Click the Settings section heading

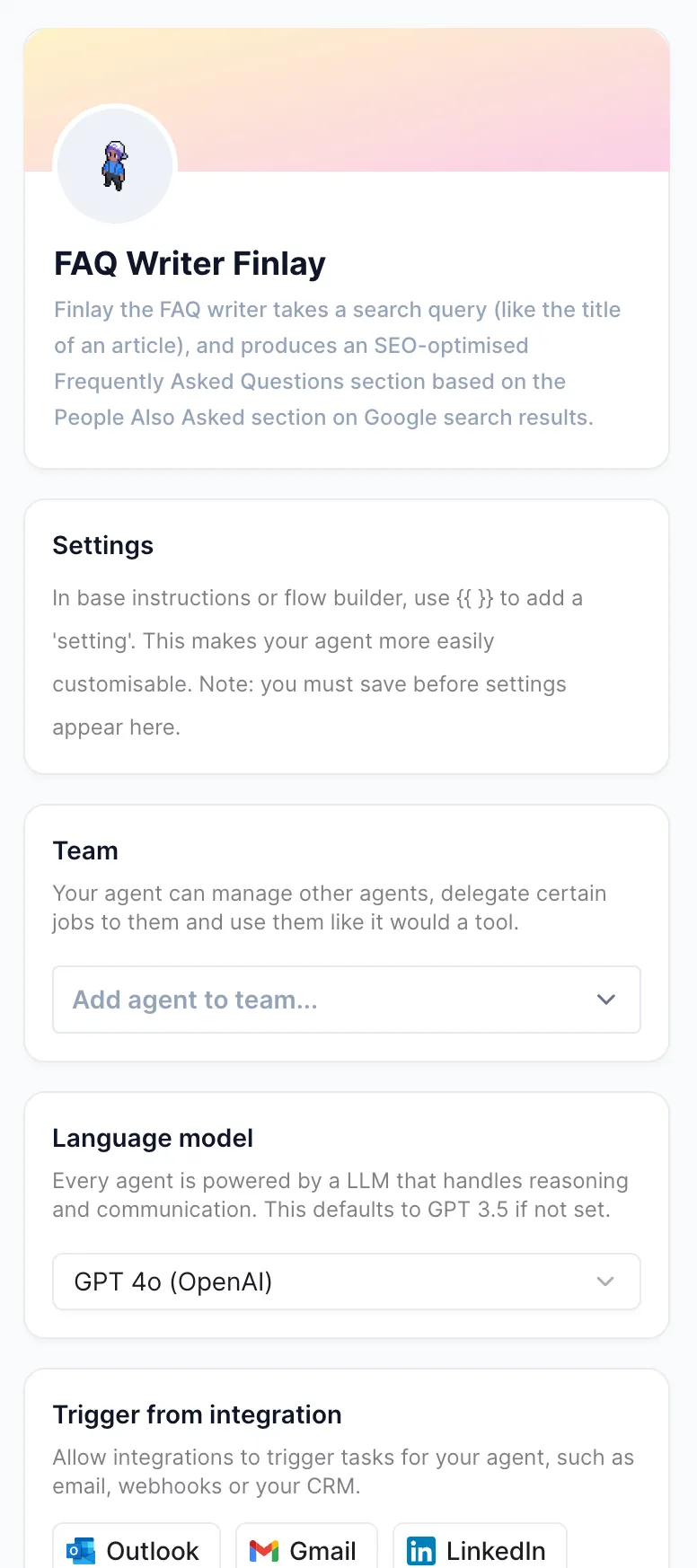103,545
